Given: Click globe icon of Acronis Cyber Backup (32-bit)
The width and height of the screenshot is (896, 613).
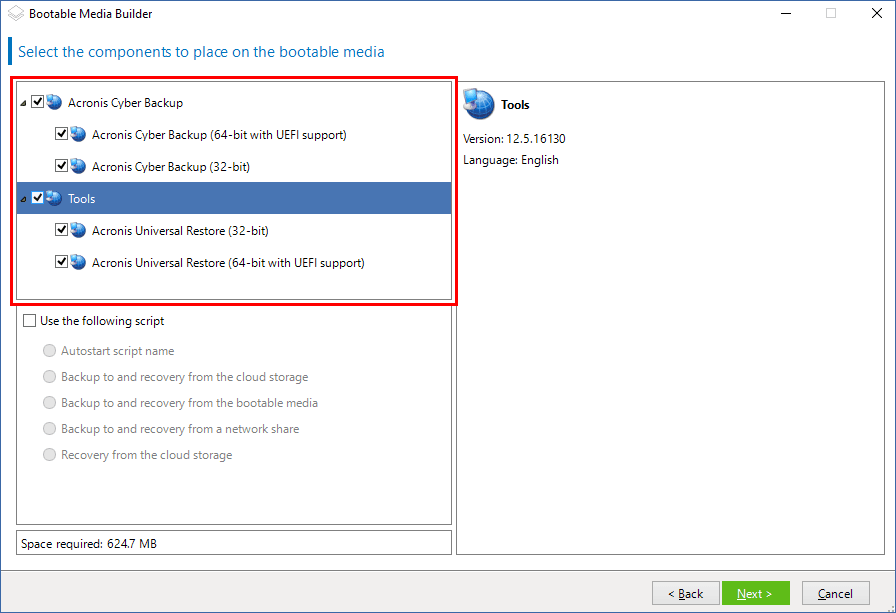Looking at the screenshot, I should (78, 166).
